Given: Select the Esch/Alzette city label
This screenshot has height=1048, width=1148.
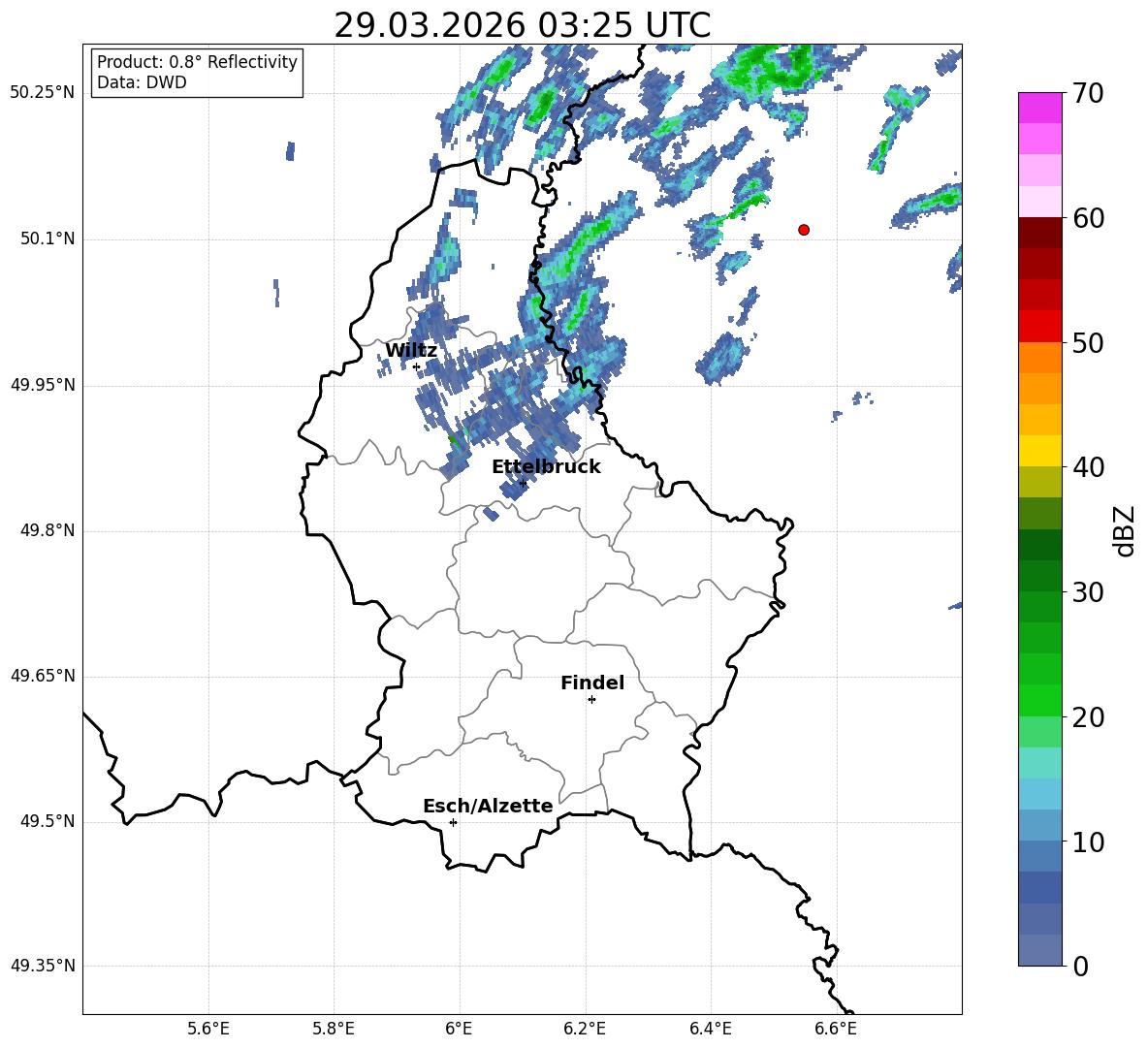Looking at the screenshot, I should point(488,806).
